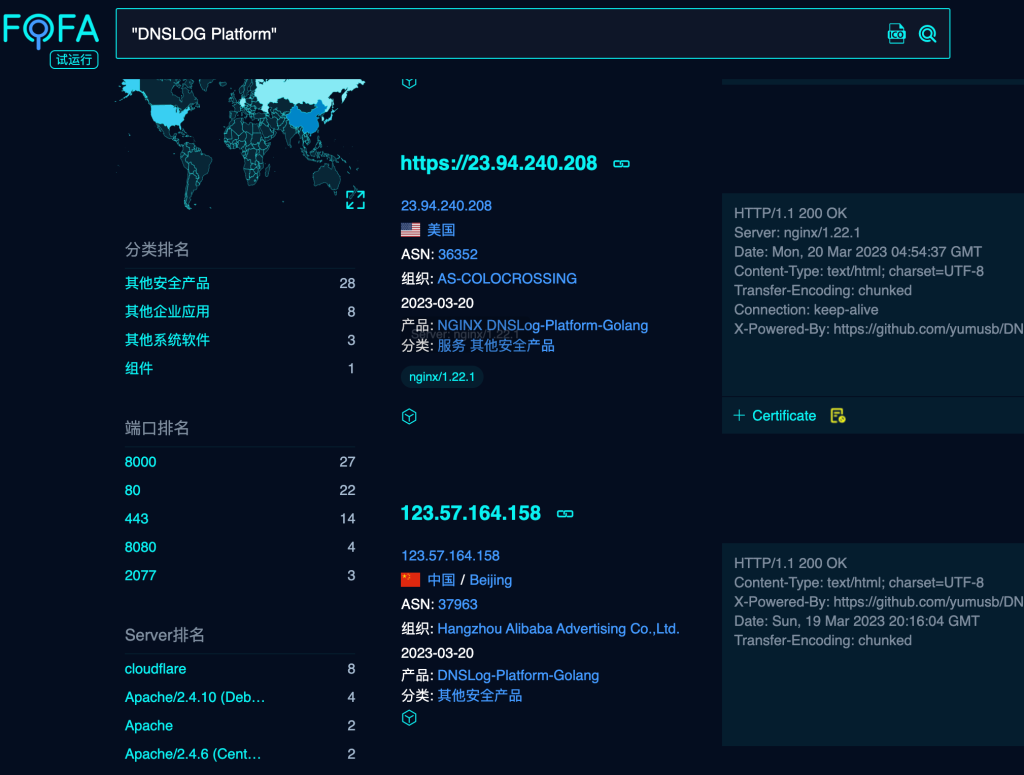Click the 试运行 badge
Screen dimensions: 1024x775
(x=74, y=59)
